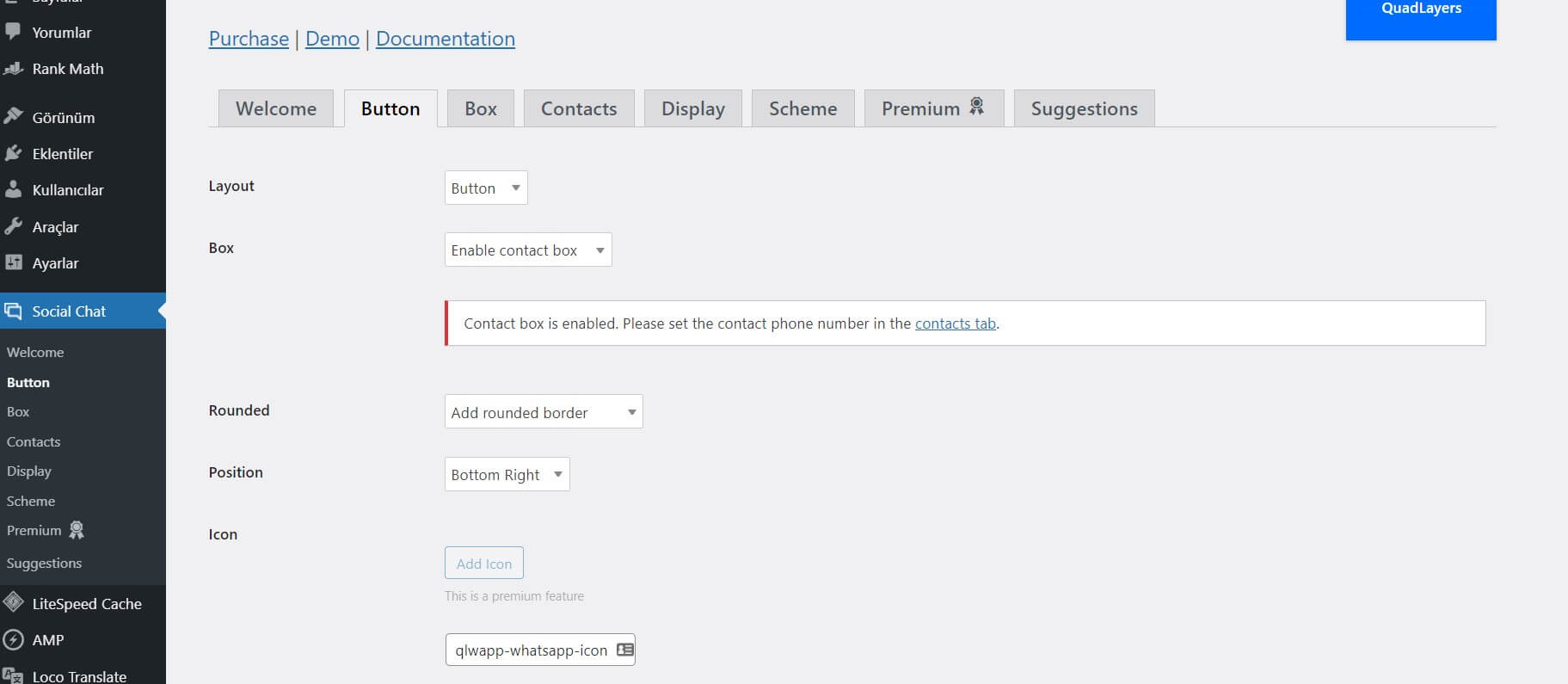The image size is (1568, 684).
Task: Click the qlwapp-whatsapp-icon input field
Action: tap(531, 650)
